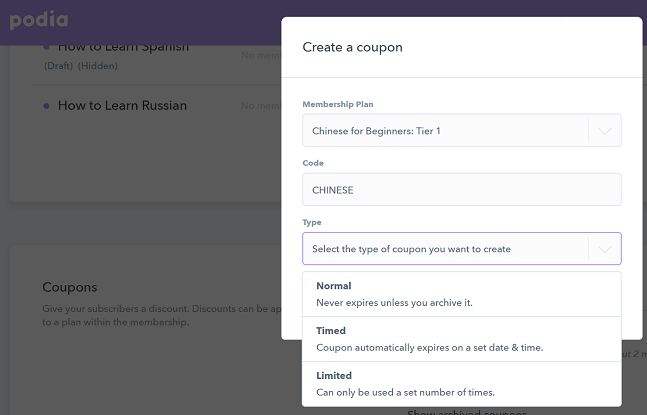Click the (Hidden) status label
Image resolution: width=647 pixels, height=415 pixels.
[x=98, y=66]
